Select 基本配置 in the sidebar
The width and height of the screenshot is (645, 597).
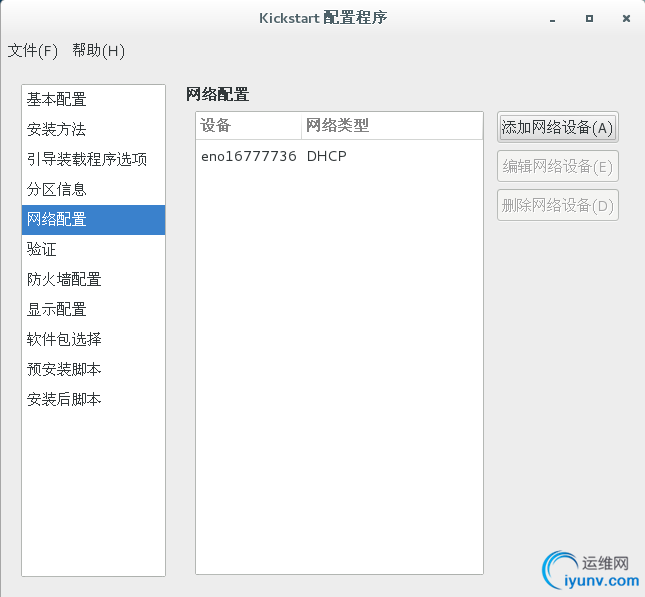93,100
